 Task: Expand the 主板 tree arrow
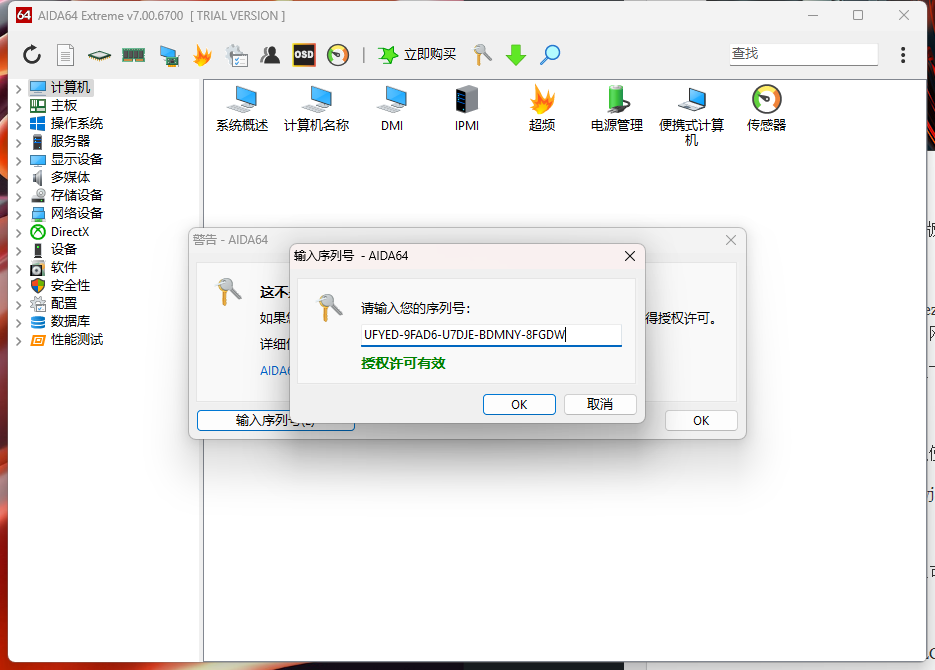click(18, 107)
